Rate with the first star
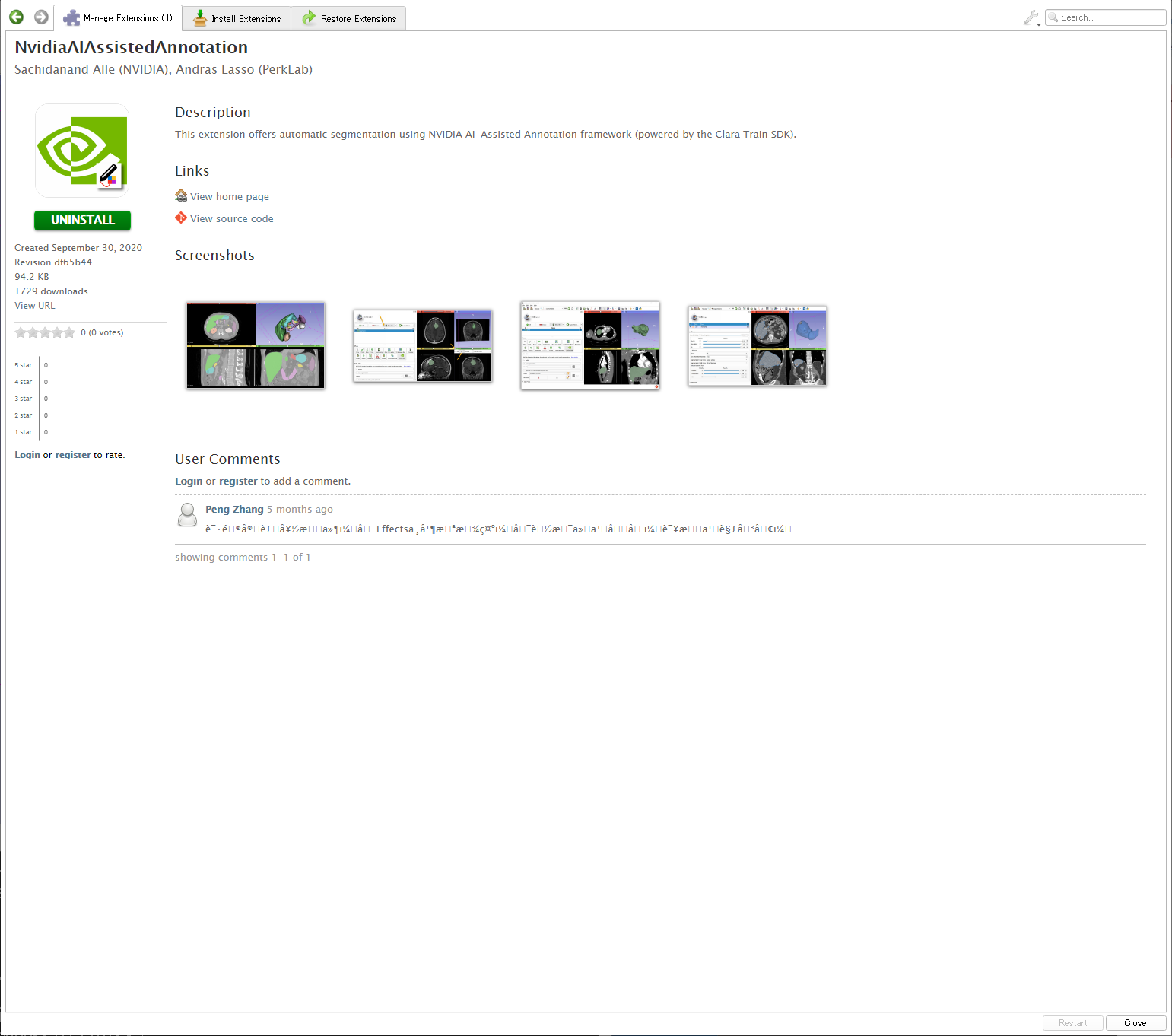Screen dimensions: 1172x1036 pyautogui.click(x=21, y=332)
